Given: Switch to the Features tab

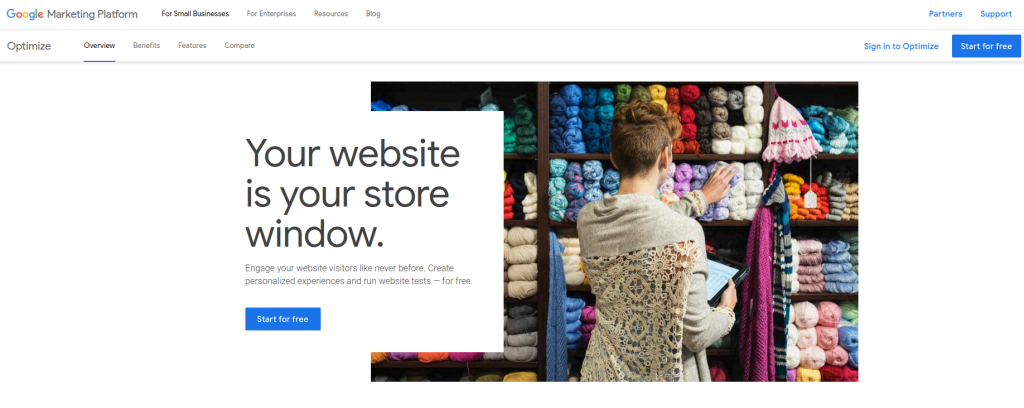Looking at the screenshot, I should (x=192, y=46).
